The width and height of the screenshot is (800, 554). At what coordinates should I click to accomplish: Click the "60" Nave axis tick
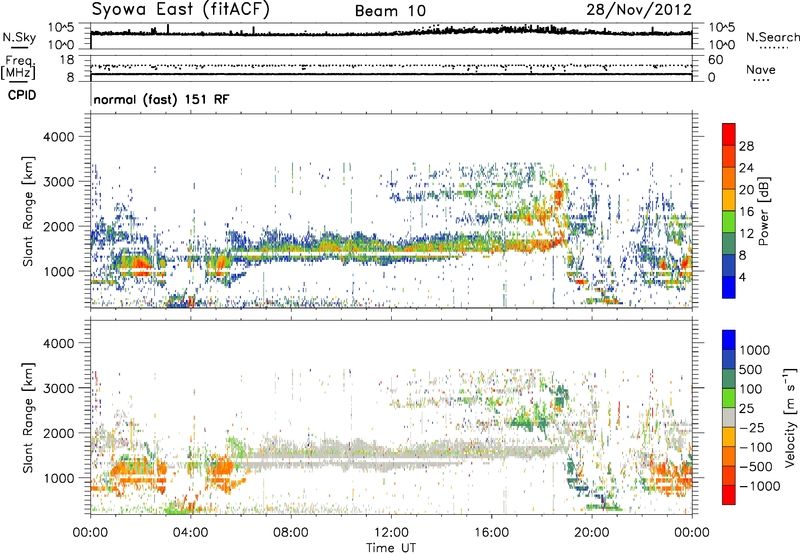tap(715, 60)
